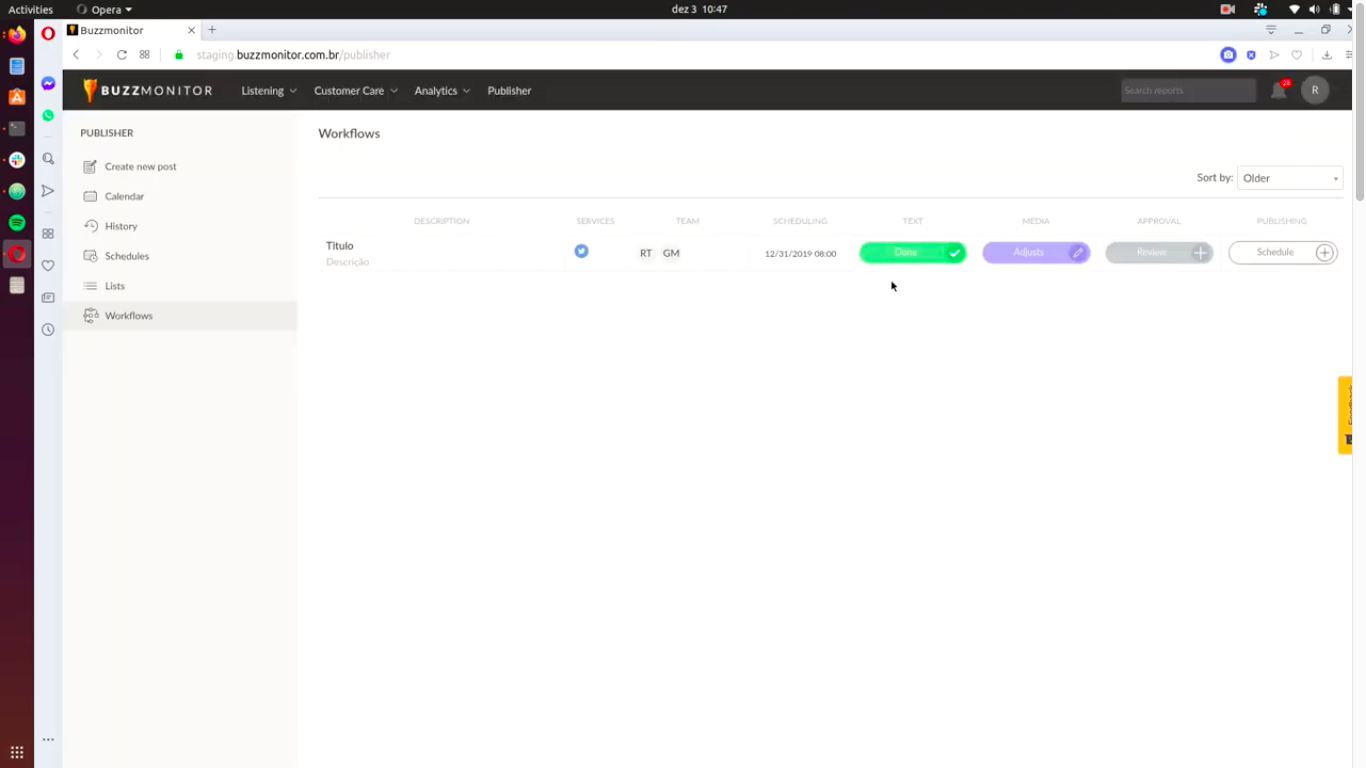Open the Publisher top menu item
The image size is (1366, 768).
pyautogui.click(x=509, y=91)
